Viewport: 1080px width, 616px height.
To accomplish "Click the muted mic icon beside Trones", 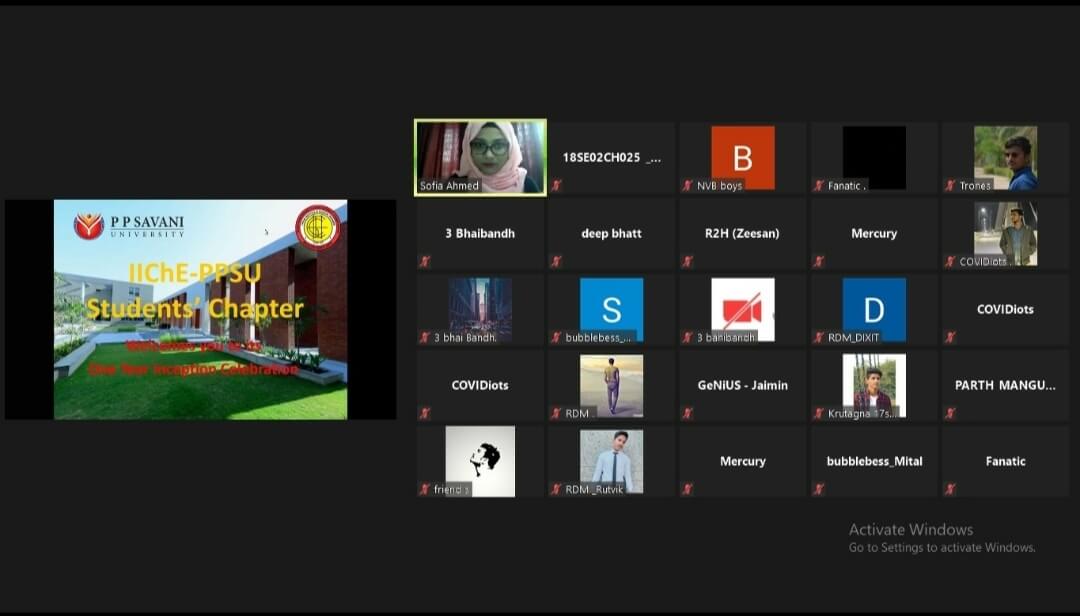I will tap(950, 186).
